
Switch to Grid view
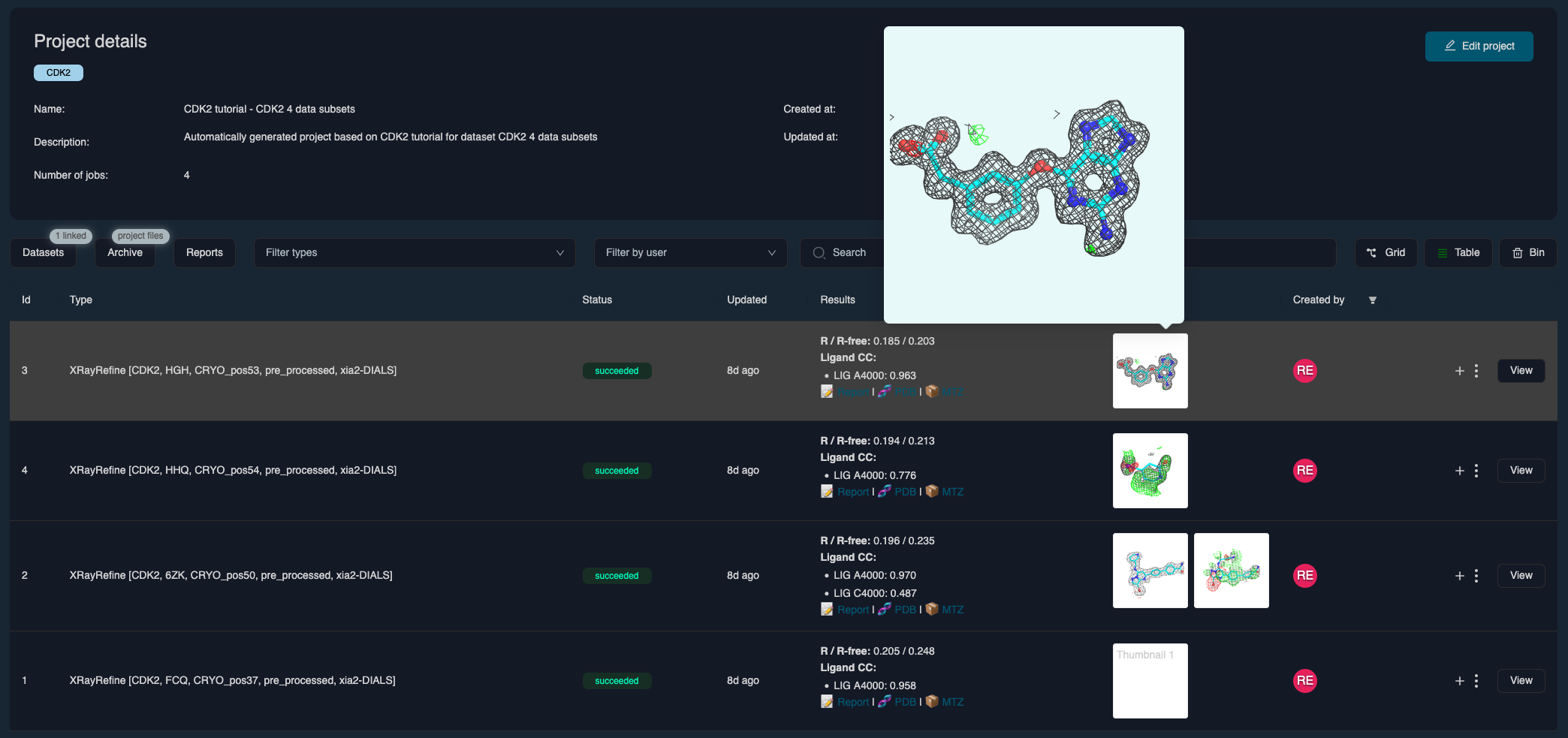click(1386, 253)
